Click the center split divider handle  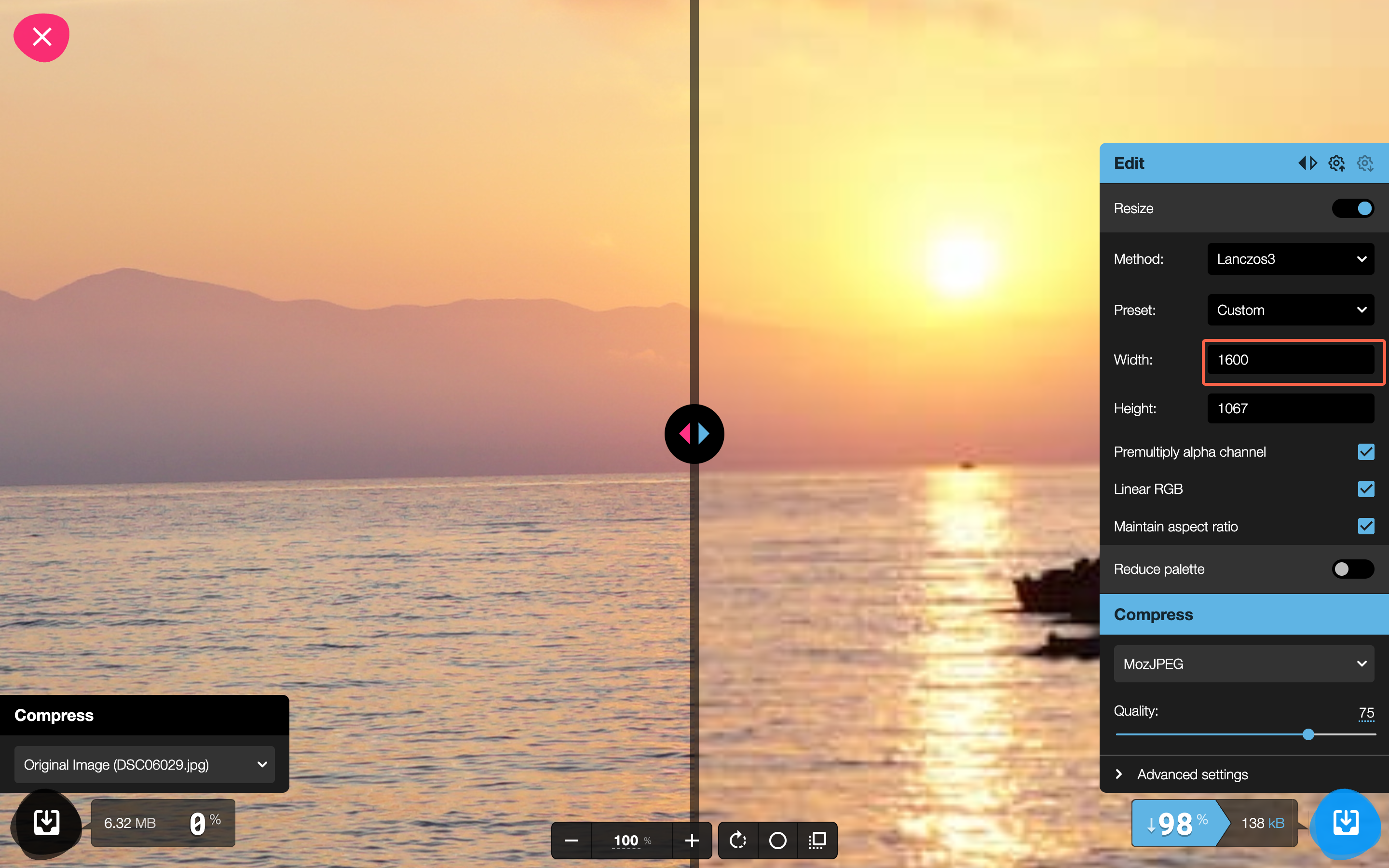click(694, 434)
